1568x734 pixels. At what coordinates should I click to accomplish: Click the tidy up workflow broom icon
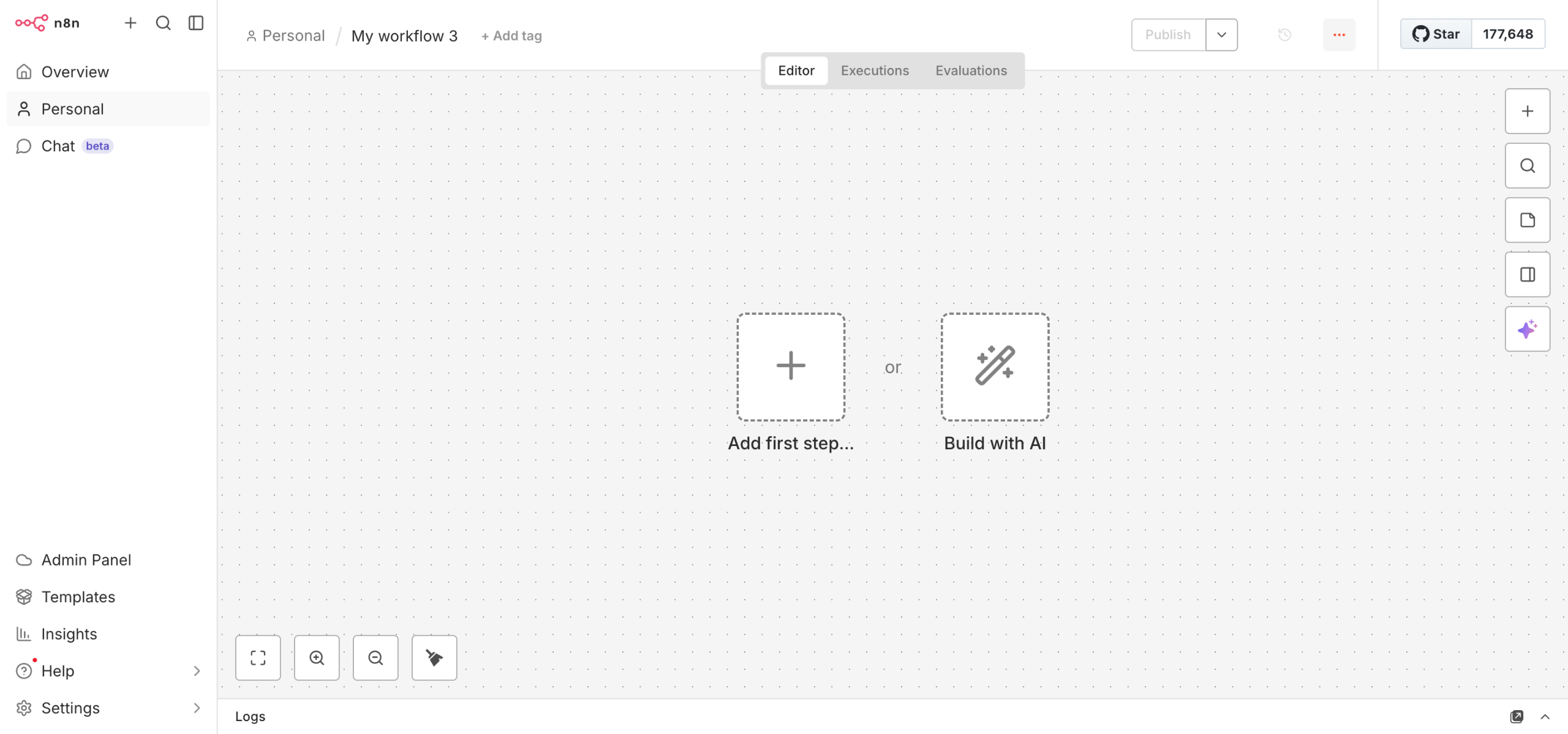tap(434, 657)
